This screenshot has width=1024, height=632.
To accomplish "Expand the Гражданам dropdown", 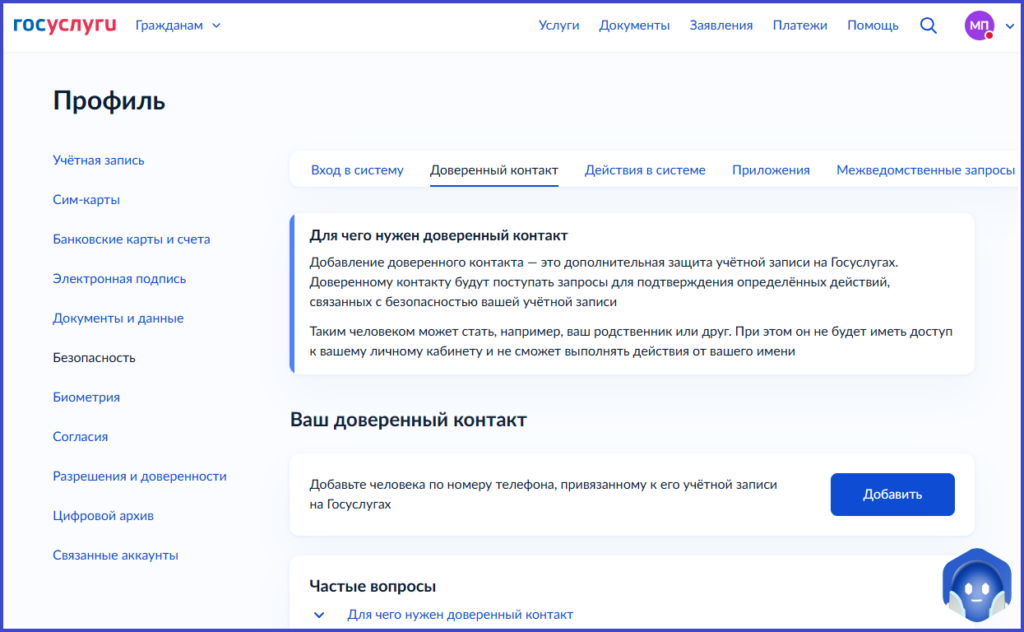I will coord(178,25).
